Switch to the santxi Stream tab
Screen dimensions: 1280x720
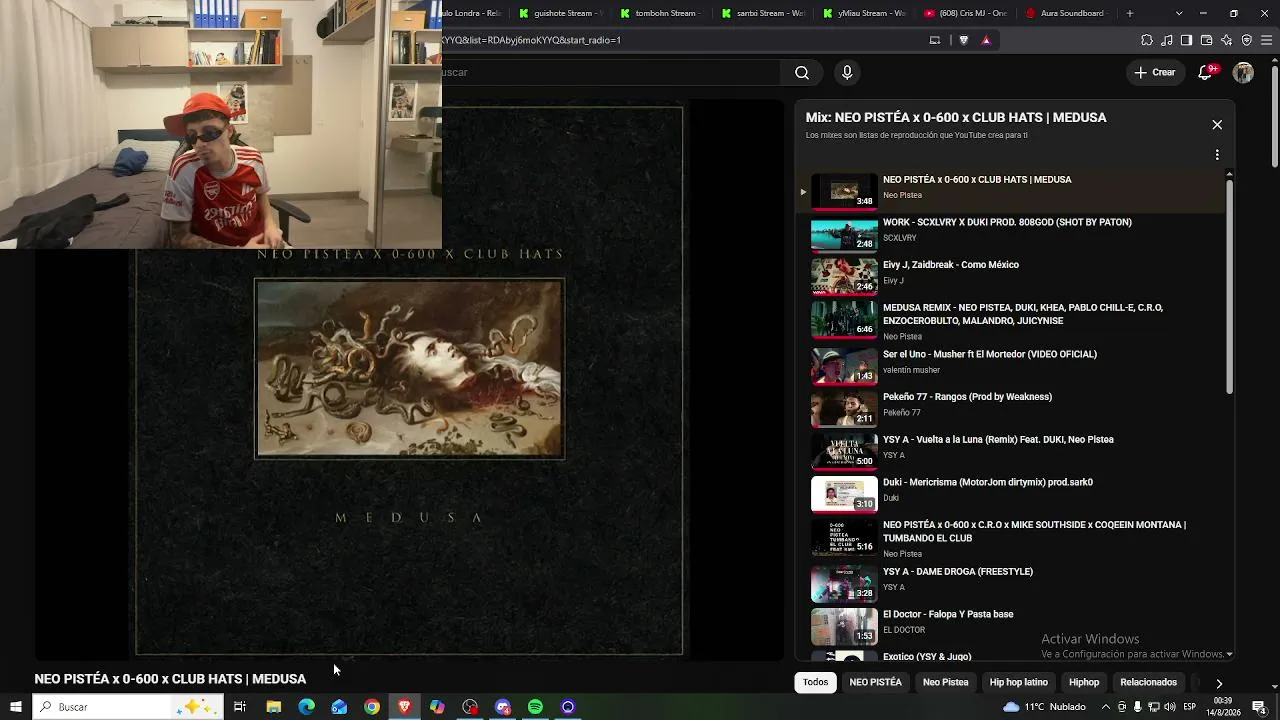764,13
